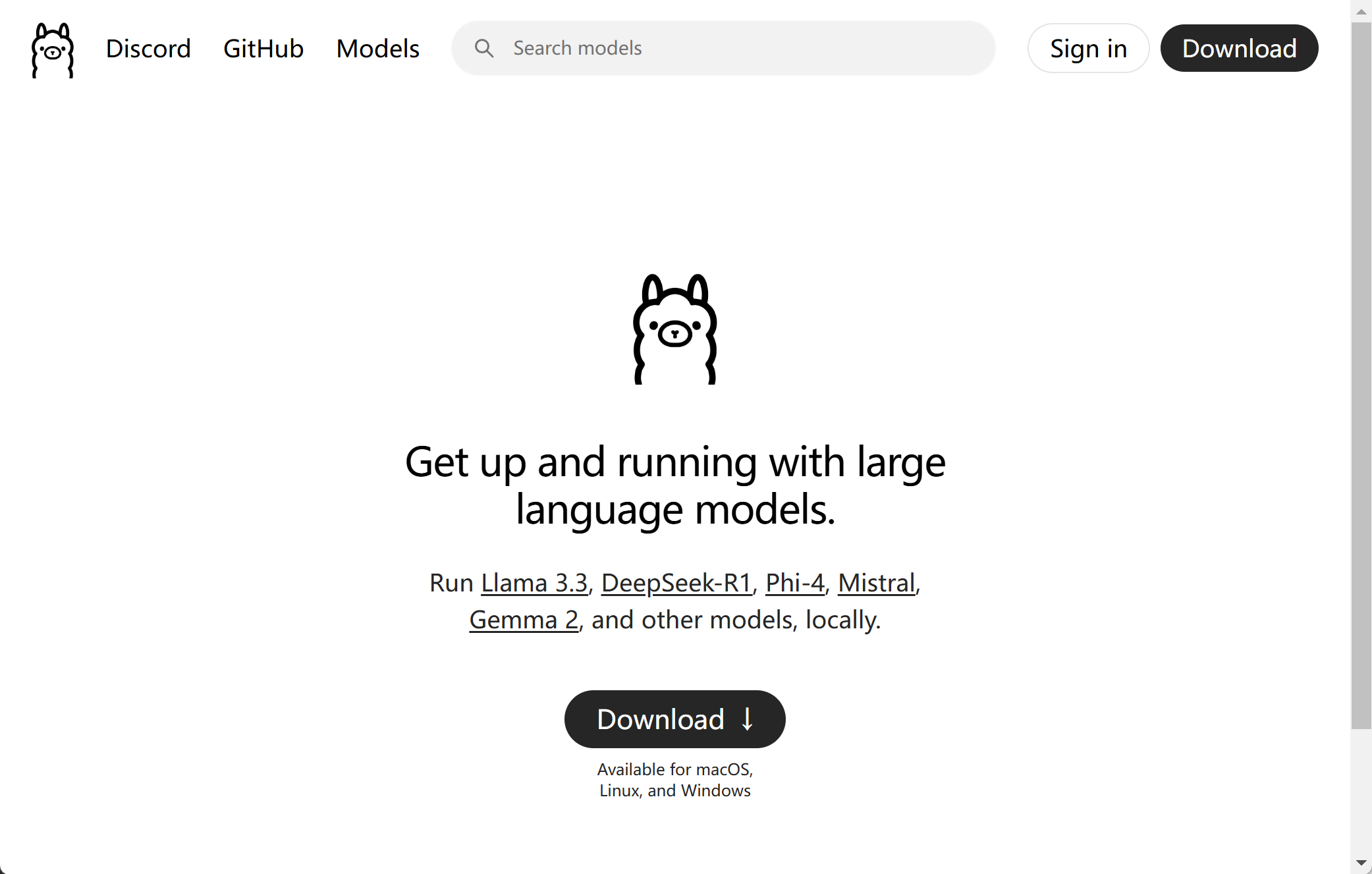Click the header Download button
This screenshot has height=874, width=1372.
pyautogui.click(x=1239, y=48)
